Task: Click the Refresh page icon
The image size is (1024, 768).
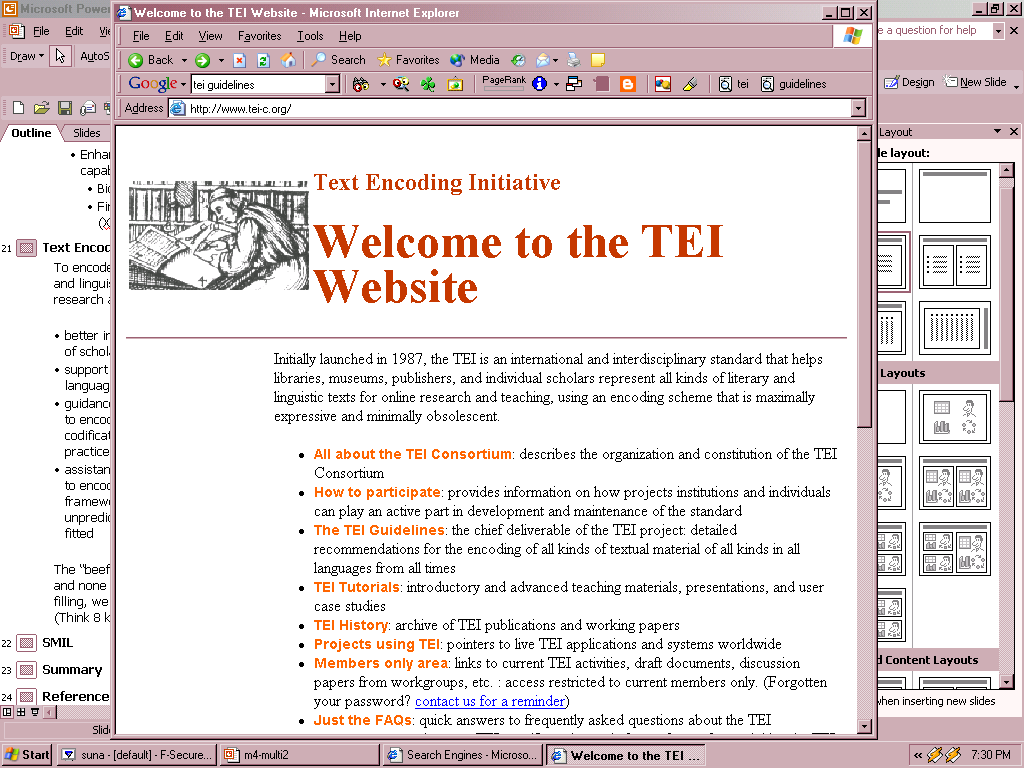Action: (264, 60)
